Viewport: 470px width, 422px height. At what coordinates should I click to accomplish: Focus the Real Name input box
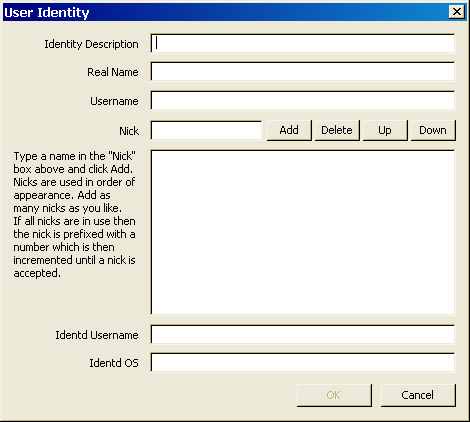pyautogui.click(x=303, y=71)
